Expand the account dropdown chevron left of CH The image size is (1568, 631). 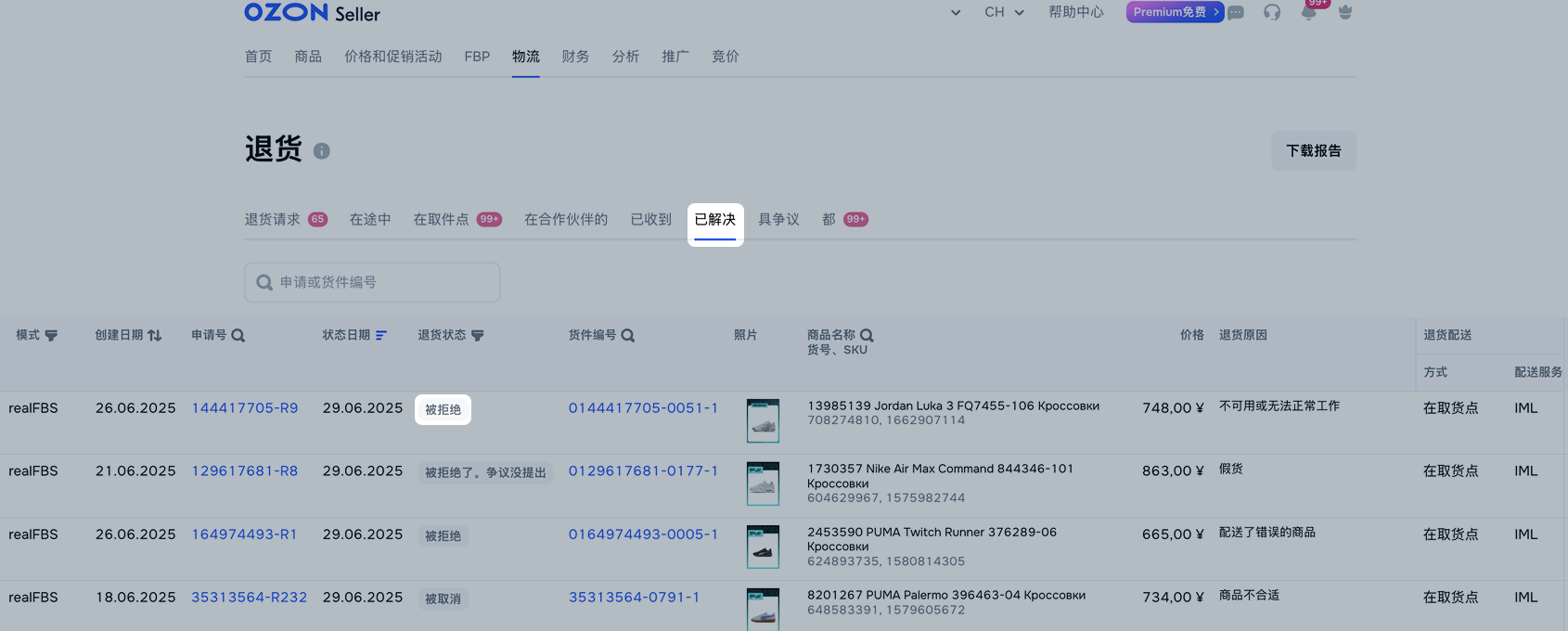956,13
